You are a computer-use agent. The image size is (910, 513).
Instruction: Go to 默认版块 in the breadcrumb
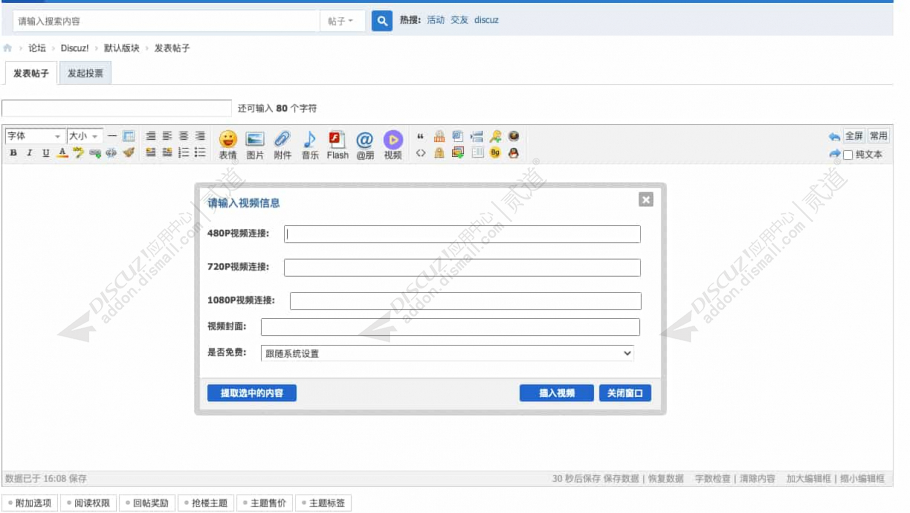pyautogui.click(x=121, y=48)
